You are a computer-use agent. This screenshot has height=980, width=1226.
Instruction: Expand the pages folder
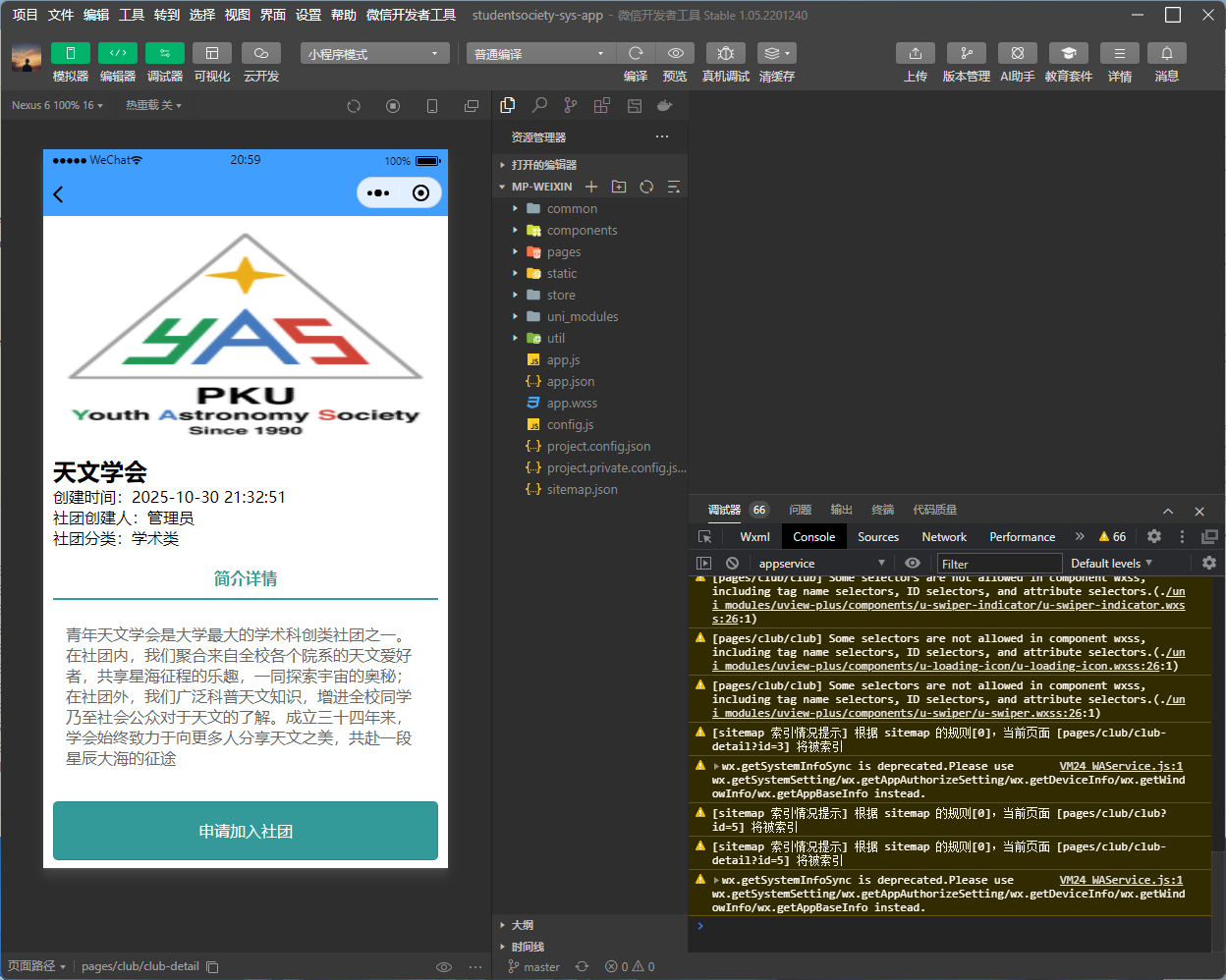[589, 251]
